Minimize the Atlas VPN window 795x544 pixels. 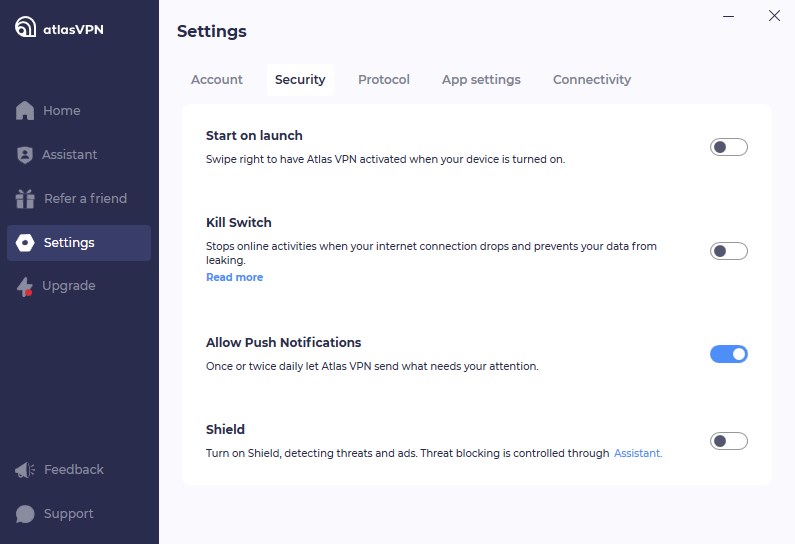[x=729, y=16]
